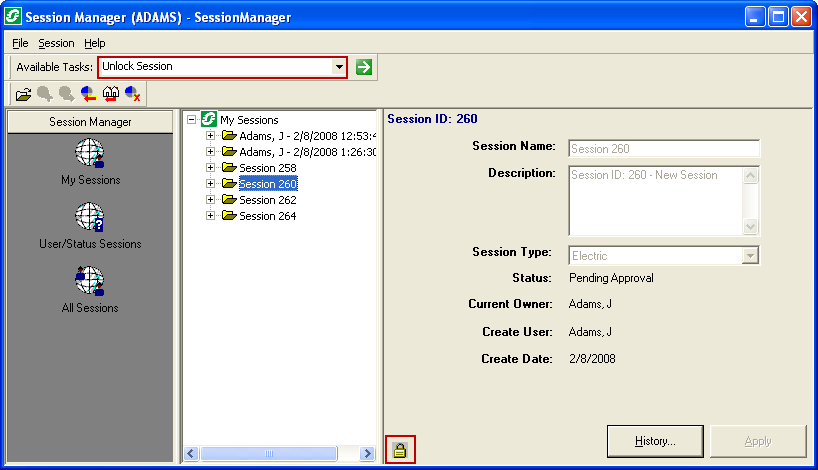818x470 pixels.
Task: Click the Apply button
Action: tap(758, 441)
